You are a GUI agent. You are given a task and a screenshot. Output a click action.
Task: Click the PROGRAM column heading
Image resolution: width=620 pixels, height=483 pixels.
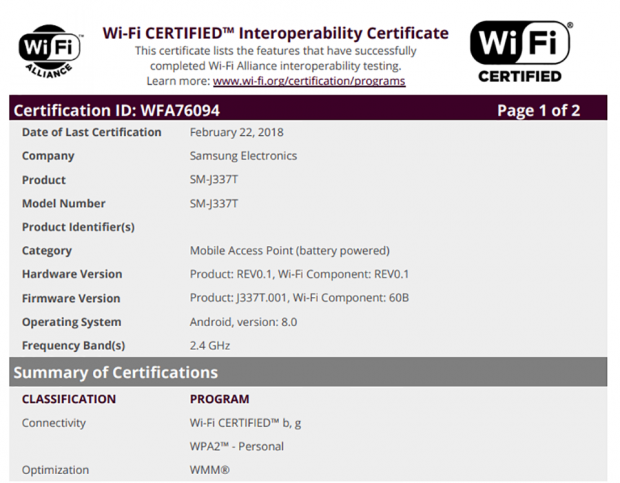point(219,399)
